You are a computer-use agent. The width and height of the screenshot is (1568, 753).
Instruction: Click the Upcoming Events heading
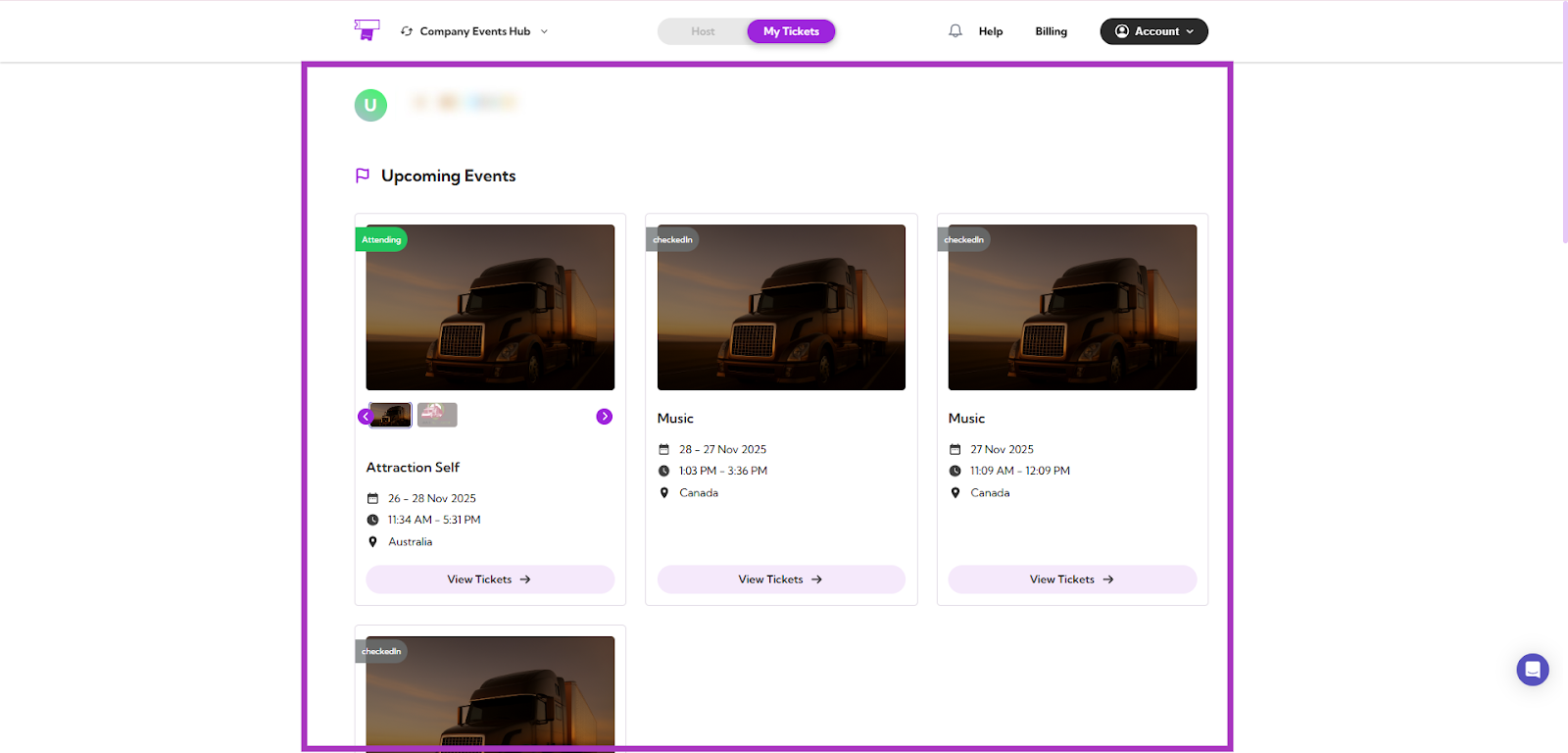pos(448,176)
